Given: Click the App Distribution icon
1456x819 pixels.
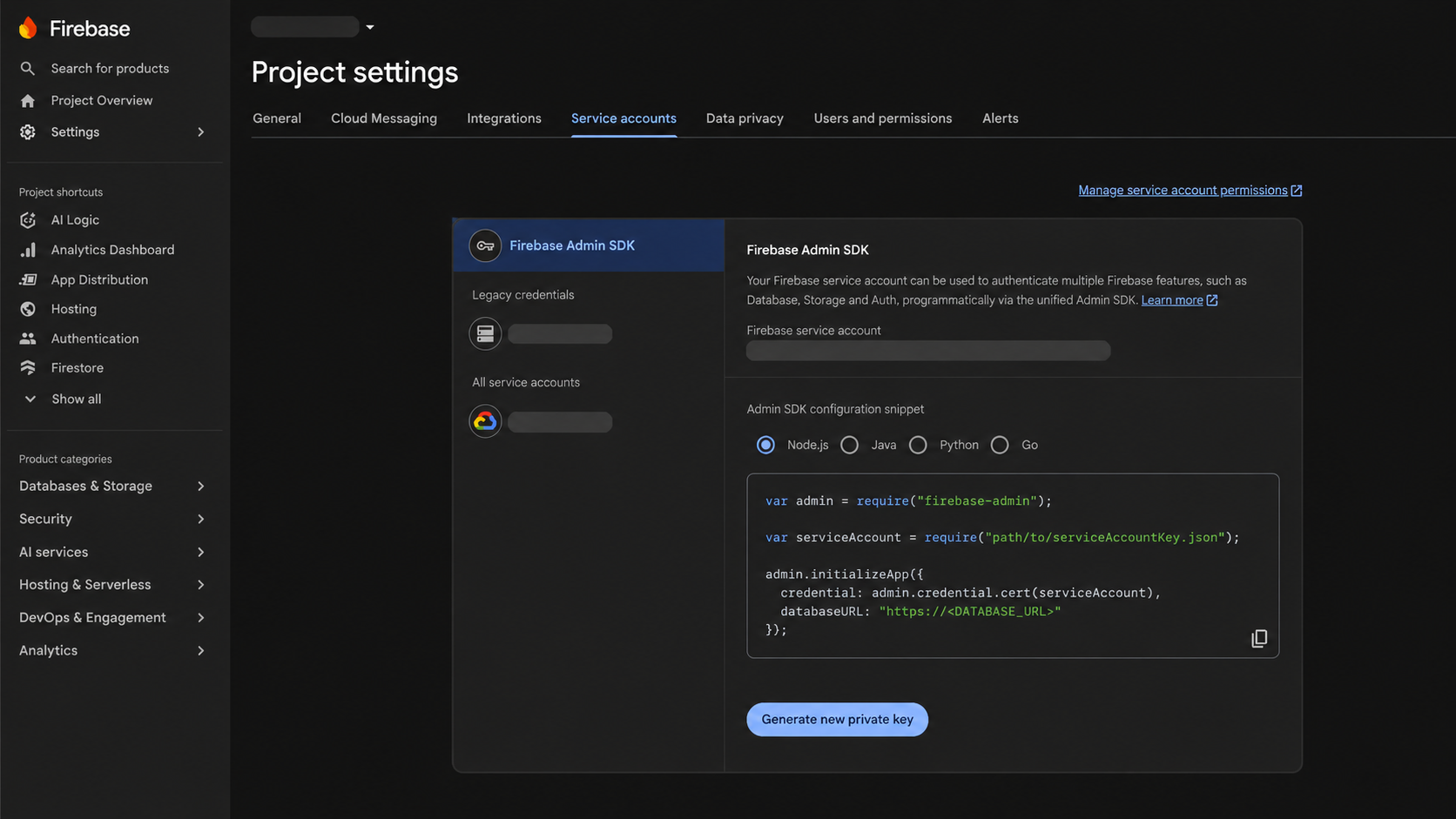Looking at the screenshot, I should [x=28, y=279].
